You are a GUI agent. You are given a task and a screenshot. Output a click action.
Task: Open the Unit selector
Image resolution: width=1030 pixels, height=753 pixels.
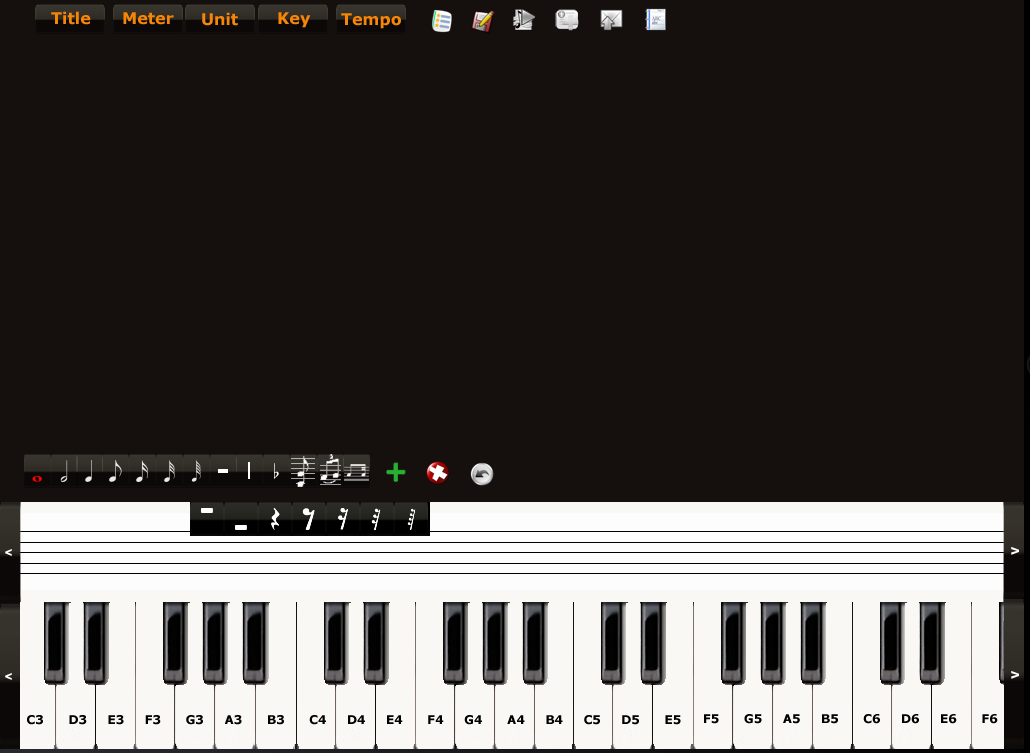(219, 18)
